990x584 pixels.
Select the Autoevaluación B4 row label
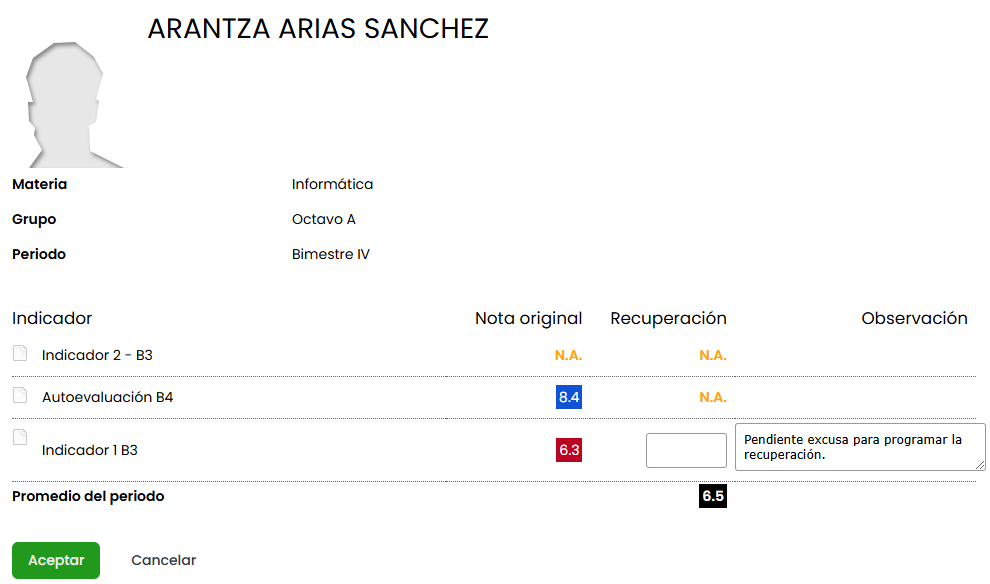[107, 397]
